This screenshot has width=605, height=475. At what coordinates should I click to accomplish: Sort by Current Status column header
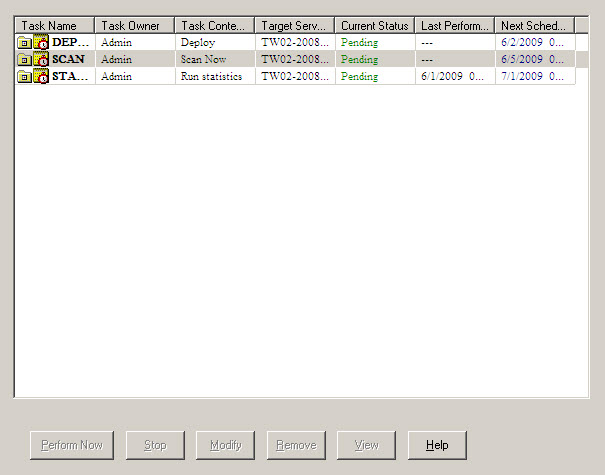tap(375, 25)
